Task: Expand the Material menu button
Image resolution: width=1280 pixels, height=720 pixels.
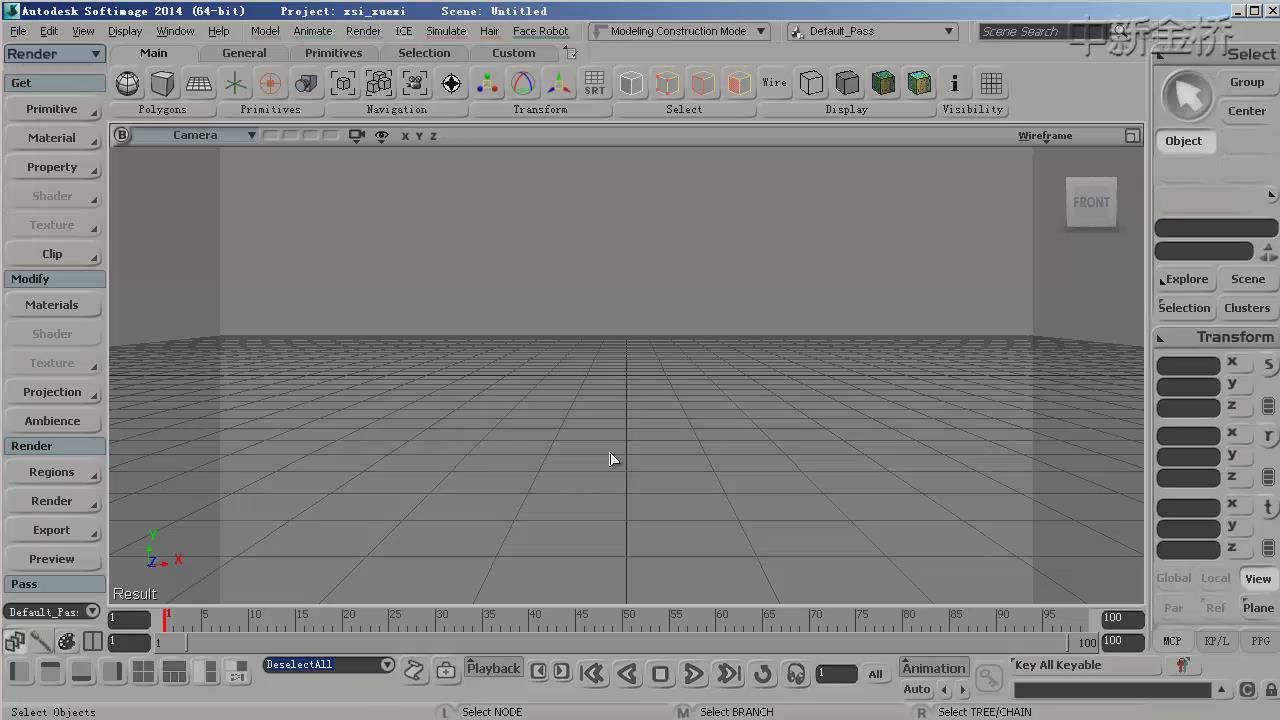Action: pyautogui.click(x=52, y=138)
